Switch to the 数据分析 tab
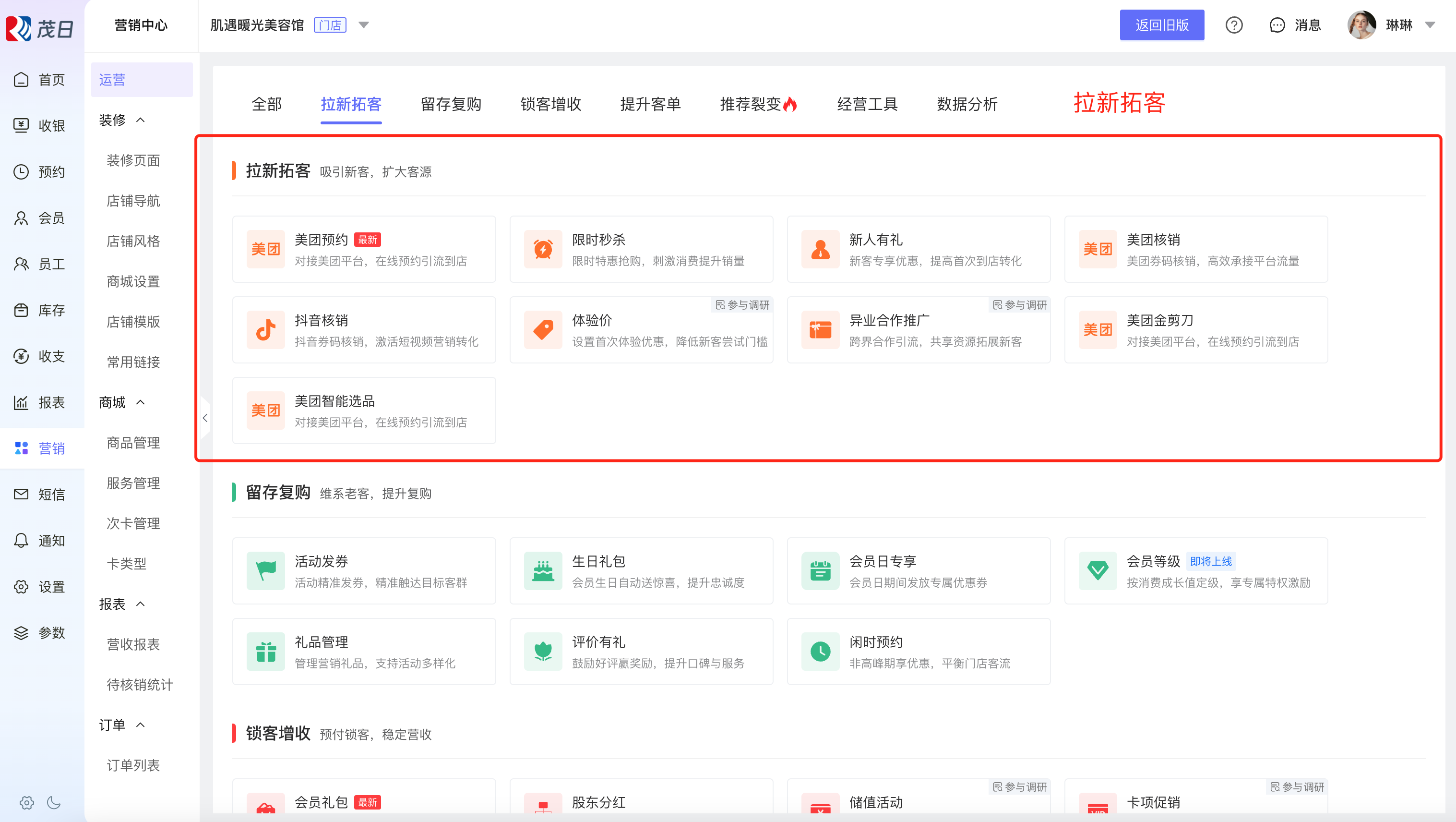Screen dimensions: 1456x822 pyautogui.click(x=967, y=104)
